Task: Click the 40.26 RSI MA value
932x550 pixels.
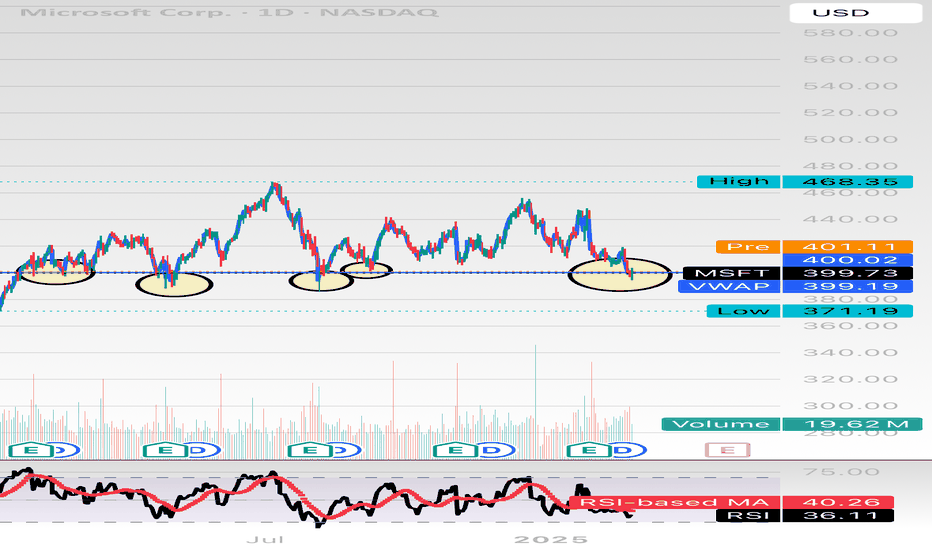Action: coord(838,502)
